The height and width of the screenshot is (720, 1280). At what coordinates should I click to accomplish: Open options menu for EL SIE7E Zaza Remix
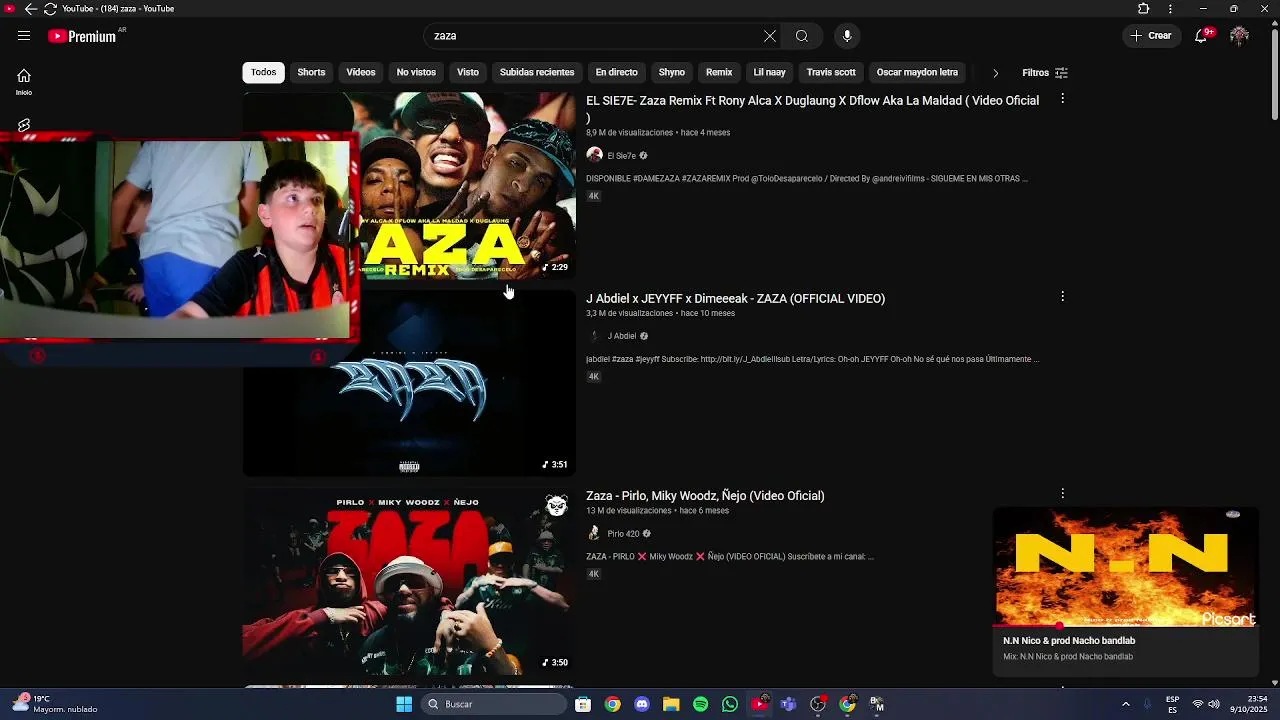pos(1062,99)
